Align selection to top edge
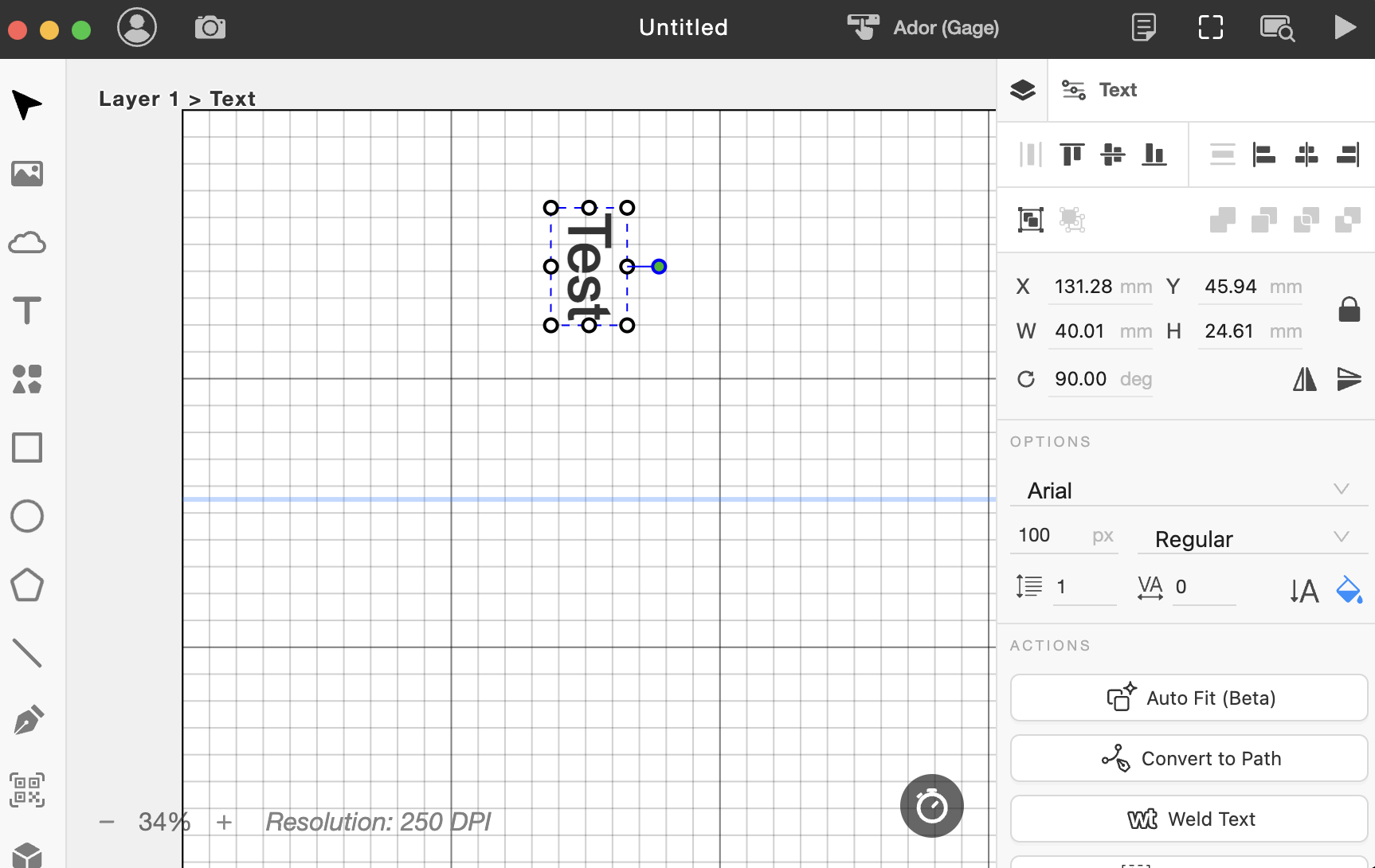 (1071, 154)
